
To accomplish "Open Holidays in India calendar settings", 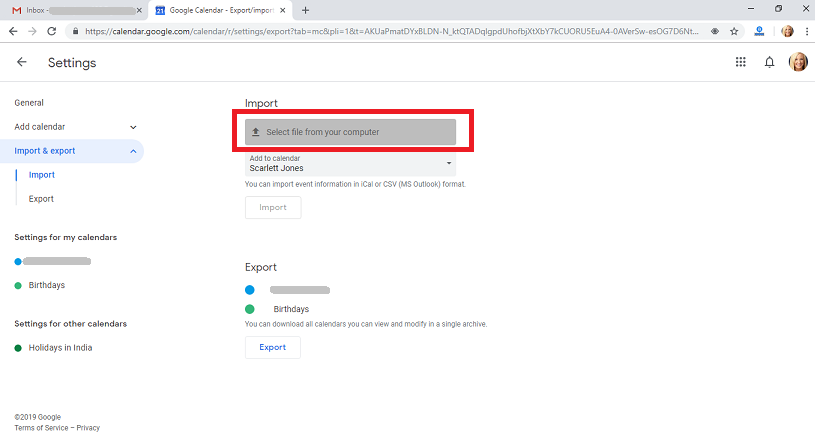I will pos(60,348).
